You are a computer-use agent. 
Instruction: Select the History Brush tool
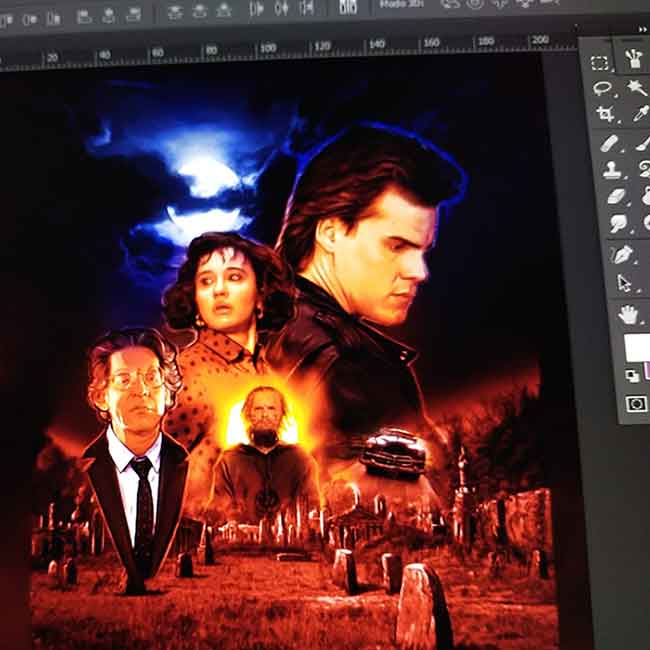645,169
